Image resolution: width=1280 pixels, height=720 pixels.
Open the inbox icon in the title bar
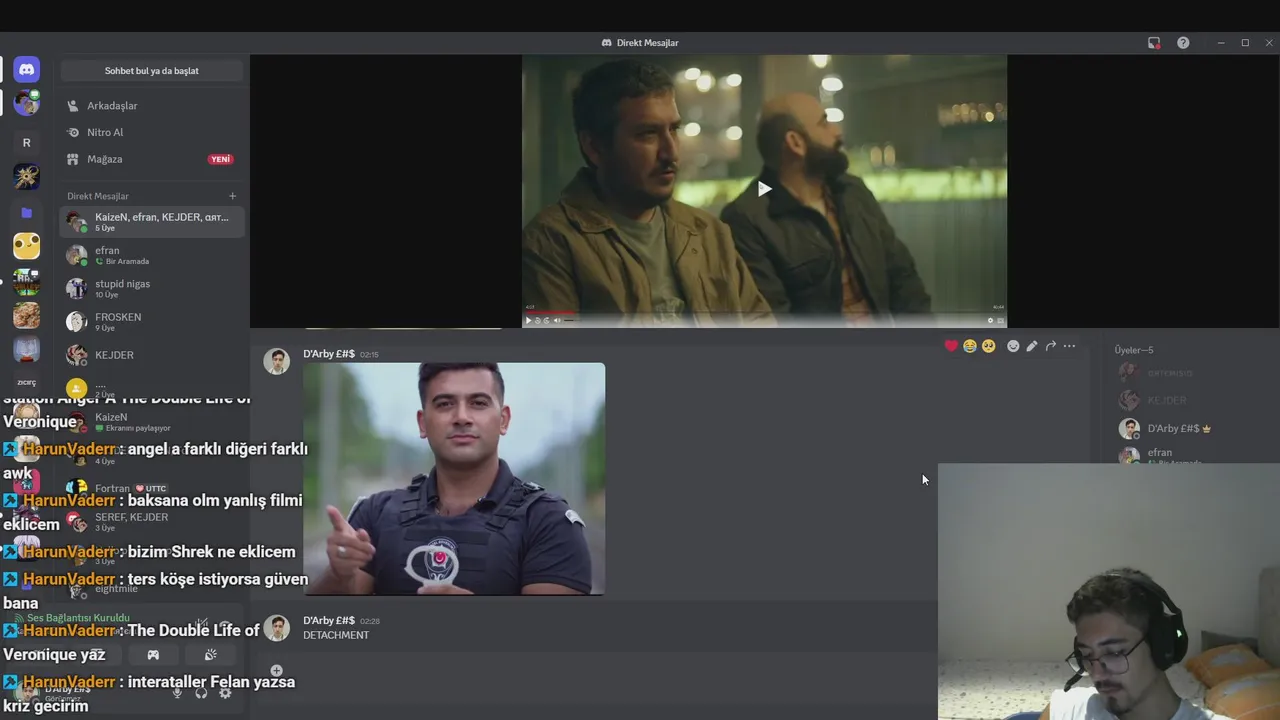point(1154,43)
